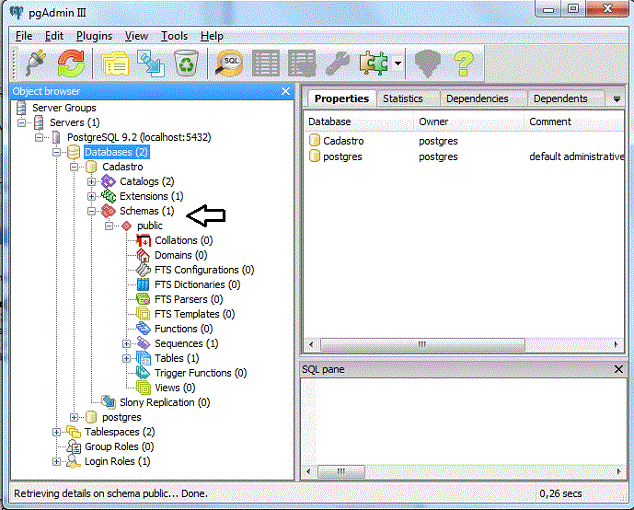Open the maintenance wrench tool

click(x=338, y=63)
